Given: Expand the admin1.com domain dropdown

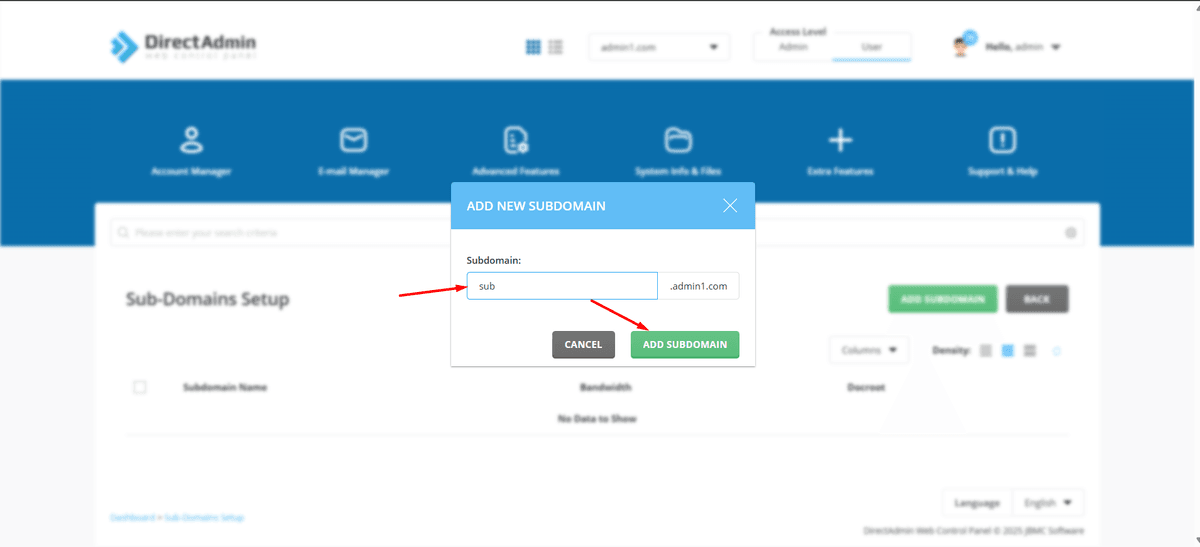Looking at the screenshot, I should tap(659, 47).
